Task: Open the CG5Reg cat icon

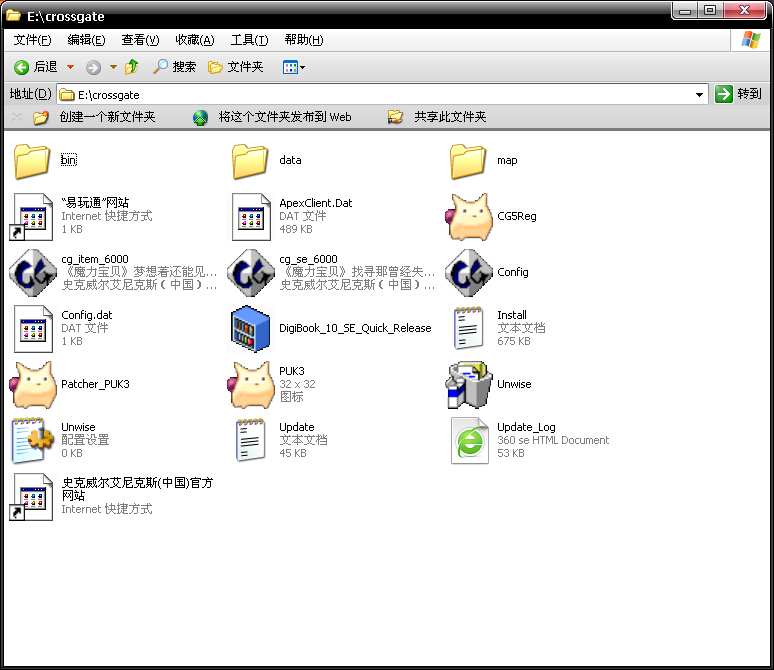Action: click(x=468, y=217)
